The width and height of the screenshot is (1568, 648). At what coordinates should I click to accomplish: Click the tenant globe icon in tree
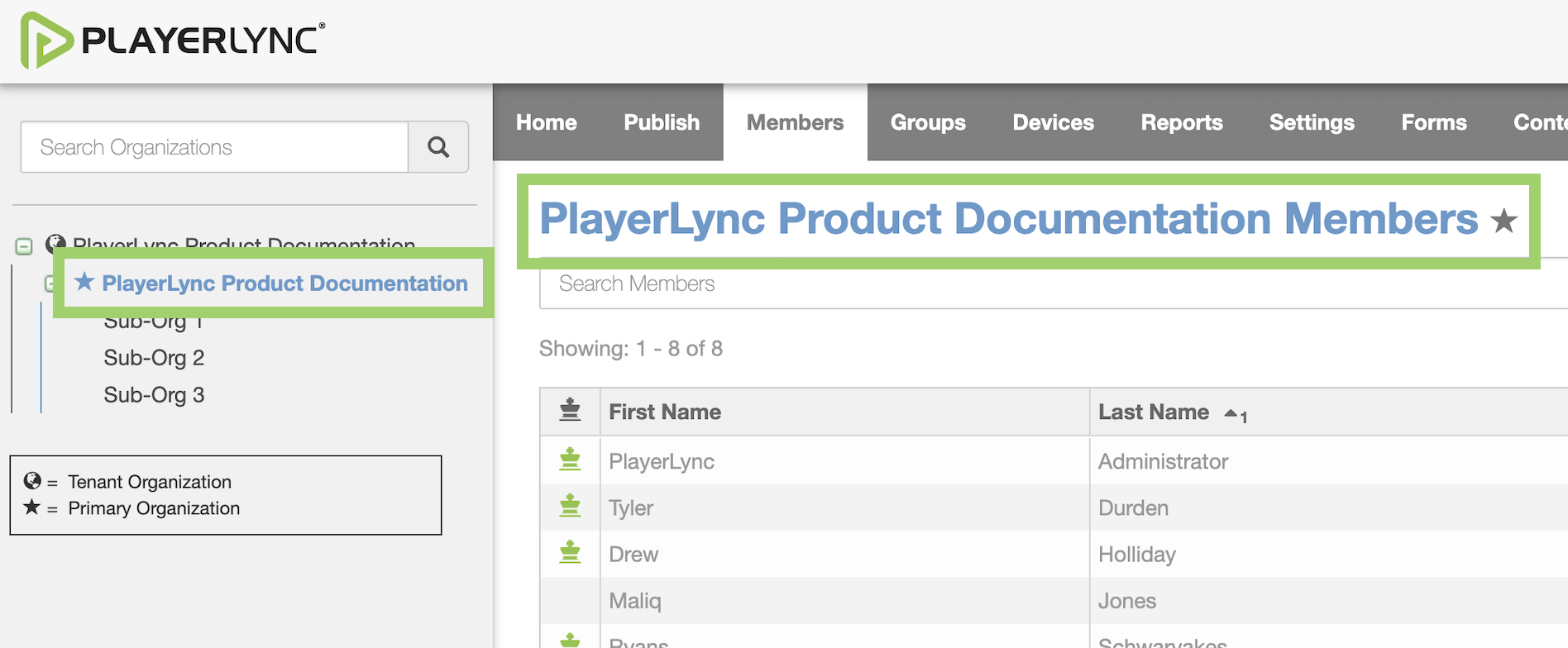(x=55, y=243)
